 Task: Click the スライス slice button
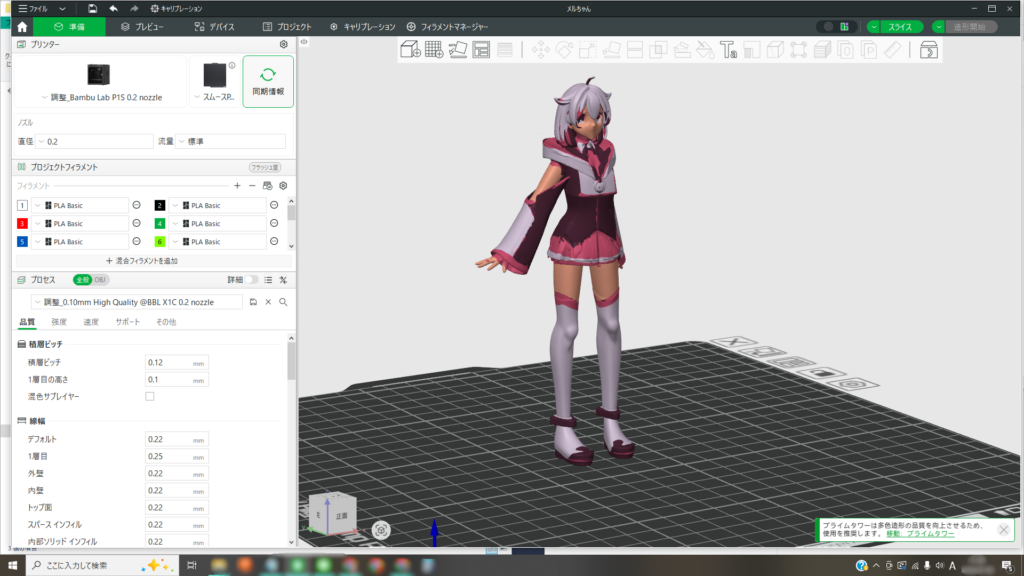(901, 27)
